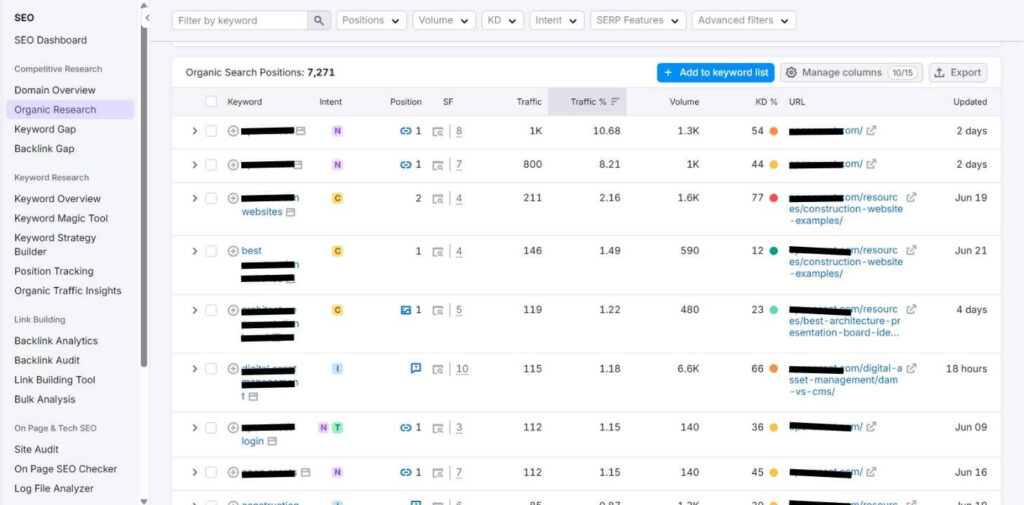Click the N intent badge in the 1.3K volume row
Screen dimensions: 1024x505
pos(337,131)
